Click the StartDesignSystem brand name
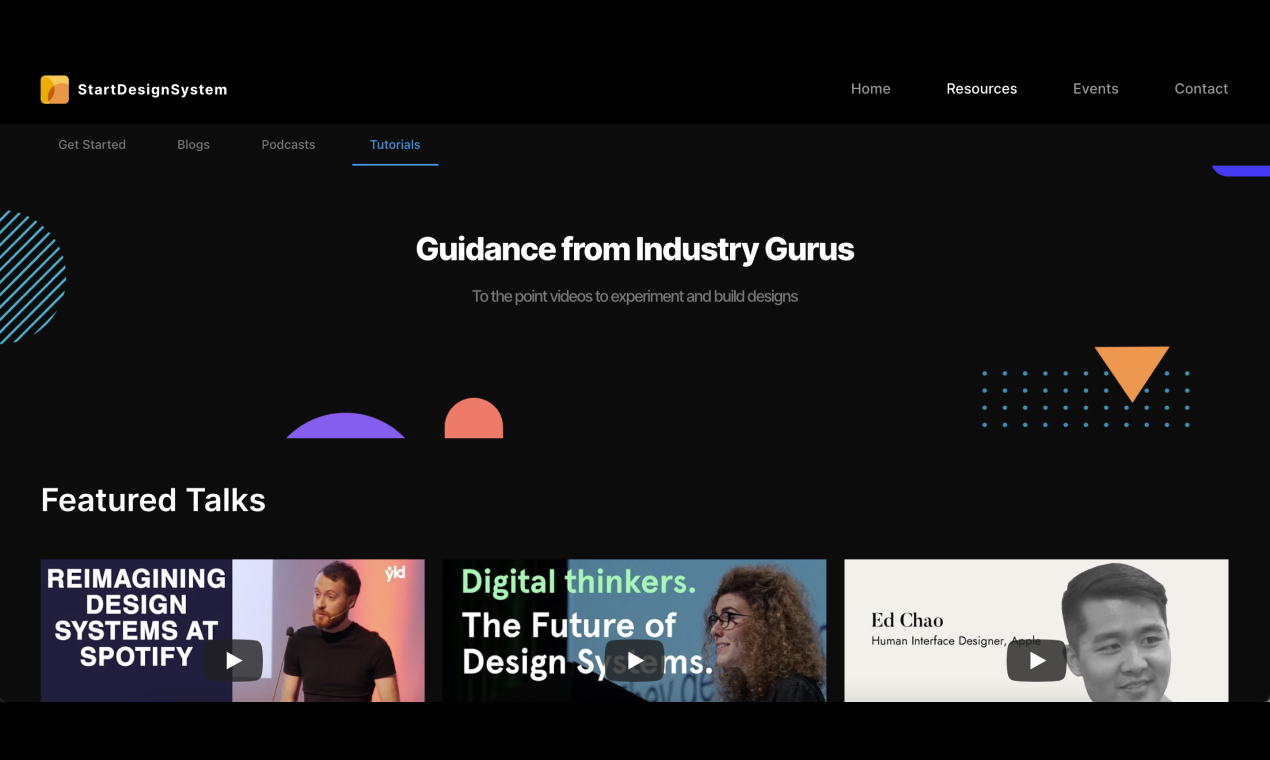This screenshot has width=1270, height=760. click(x=152, y=90)
